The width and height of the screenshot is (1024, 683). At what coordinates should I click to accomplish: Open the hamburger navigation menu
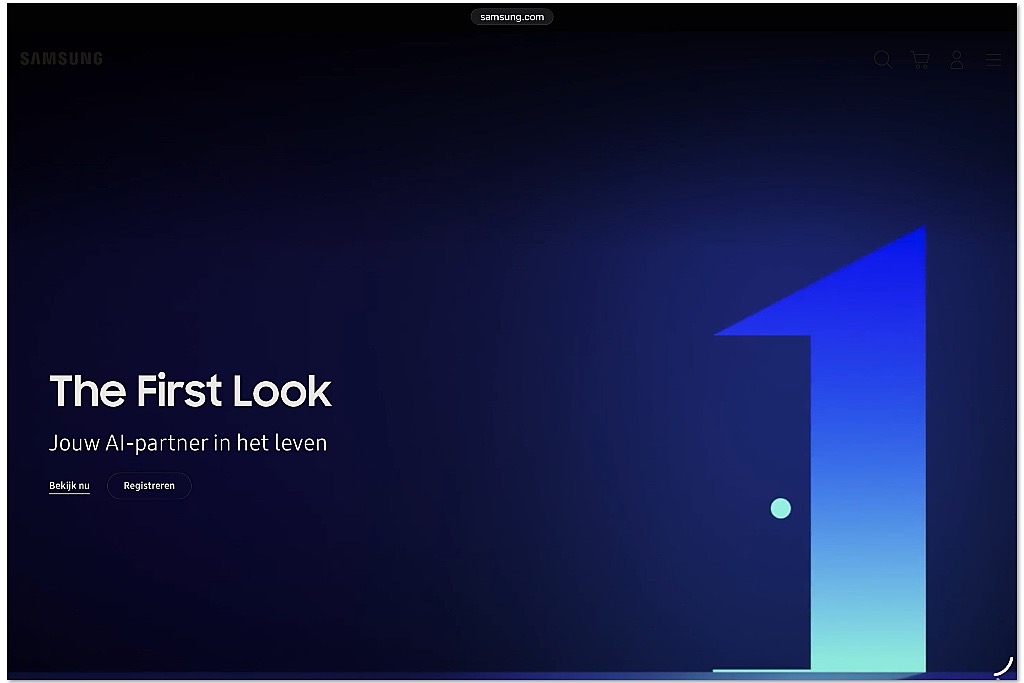coord(993,60)
